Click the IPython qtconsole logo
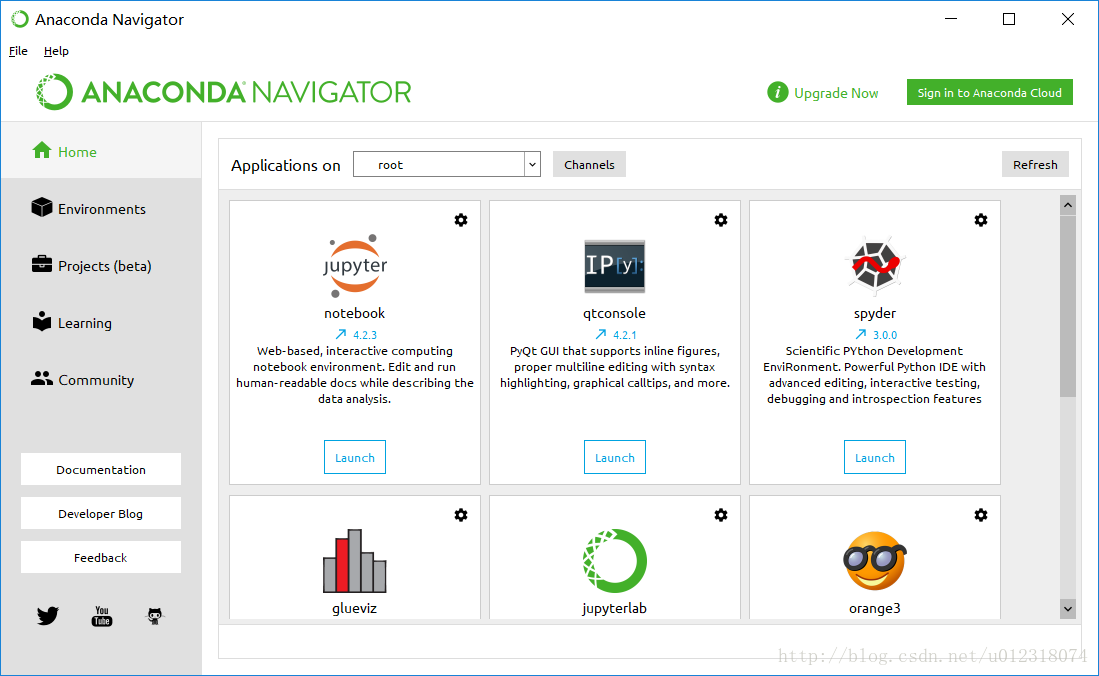Viewport: 1099px width, 676px height. click(615, 266)
